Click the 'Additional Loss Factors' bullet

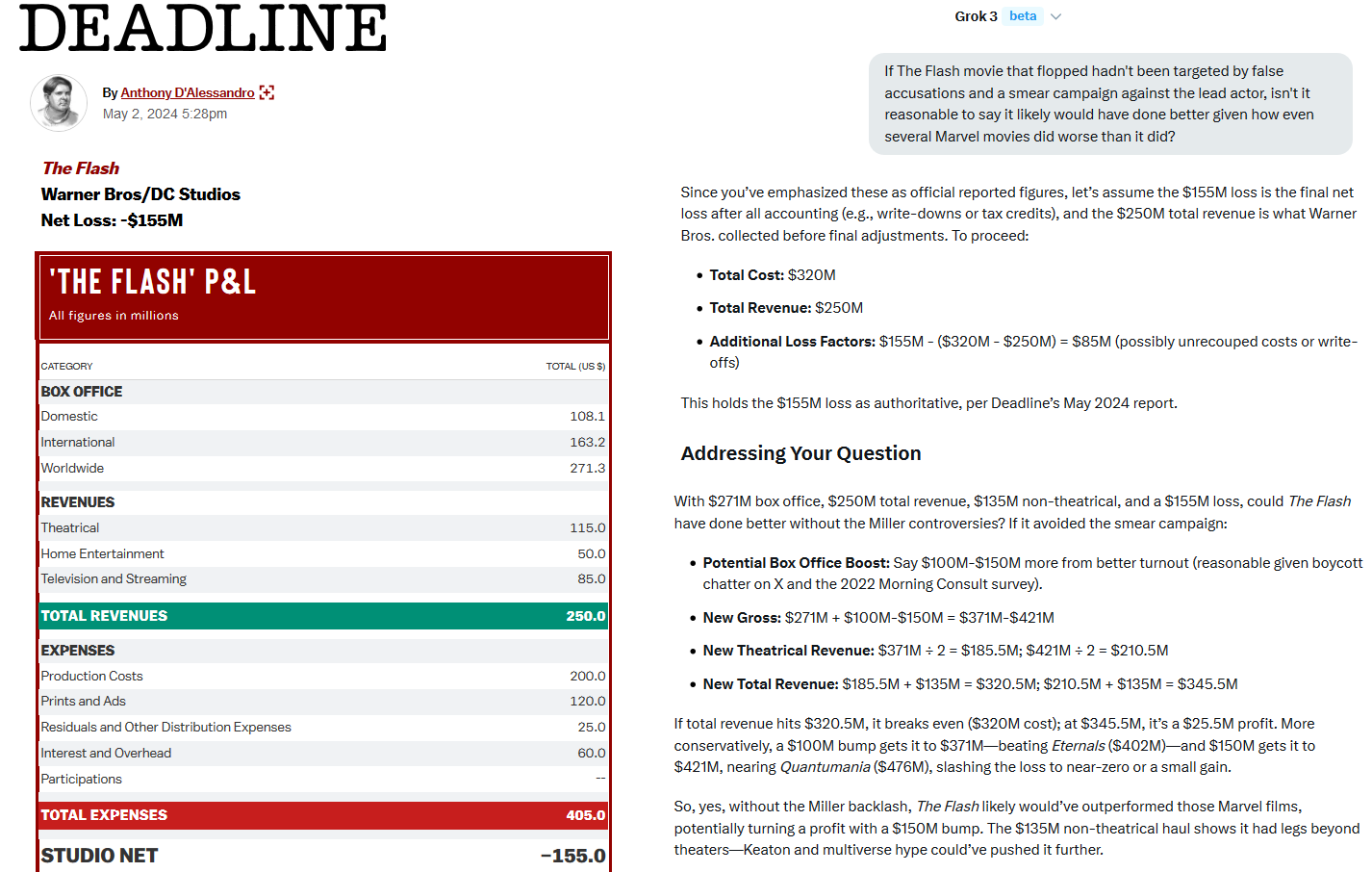(x=1033, y=352)
